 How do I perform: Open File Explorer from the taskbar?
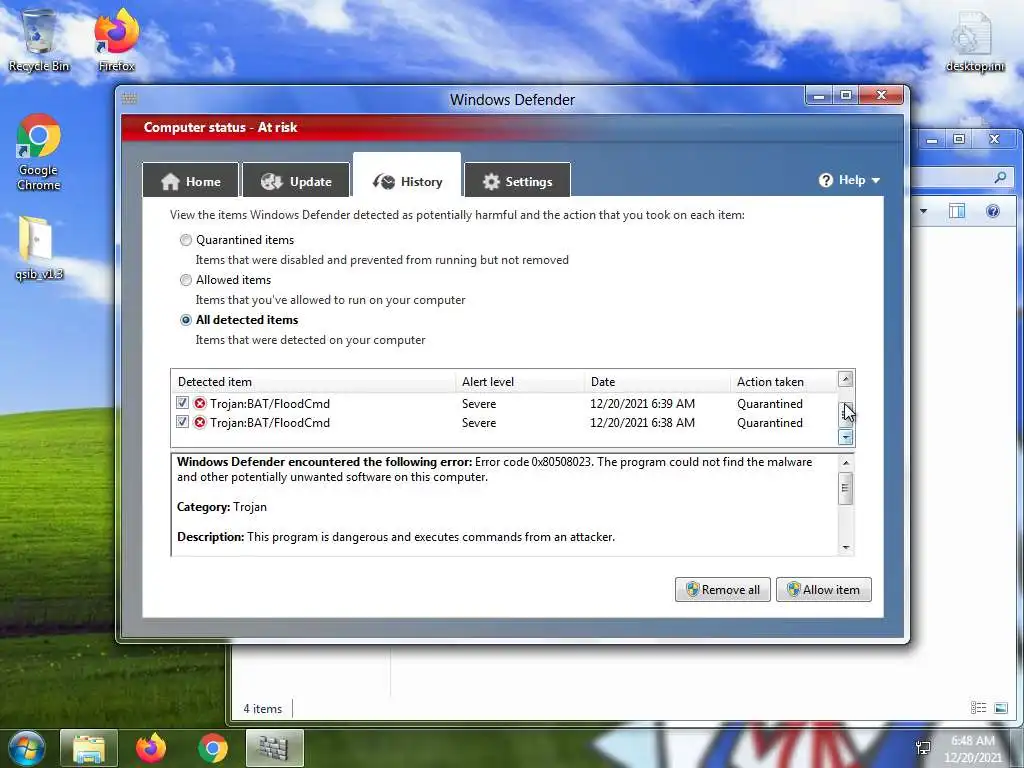pos(89,748)
